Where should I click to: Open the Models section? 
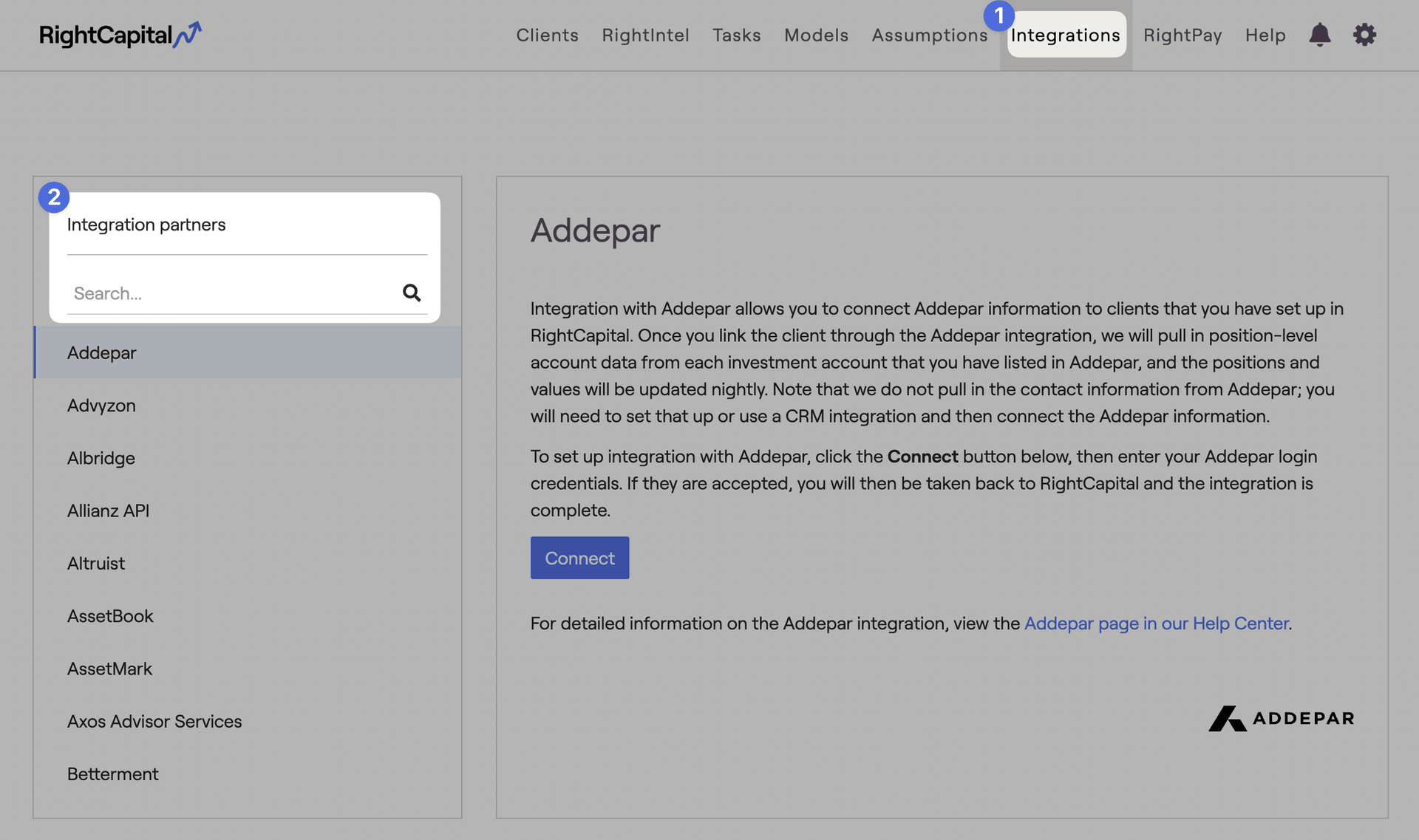(x=816, y=35)
